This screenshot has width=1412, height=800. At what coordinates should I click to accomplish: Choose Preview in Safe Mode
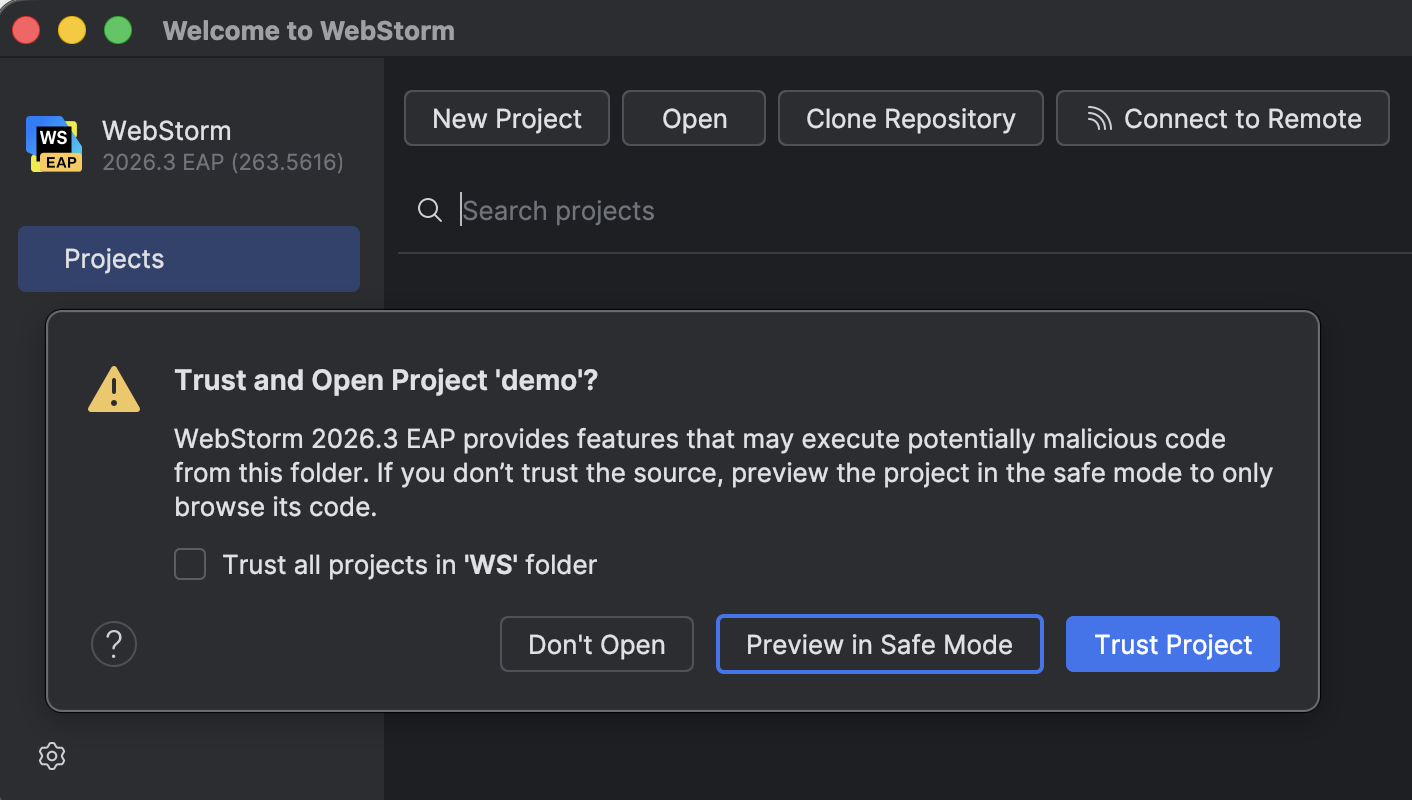880,644
